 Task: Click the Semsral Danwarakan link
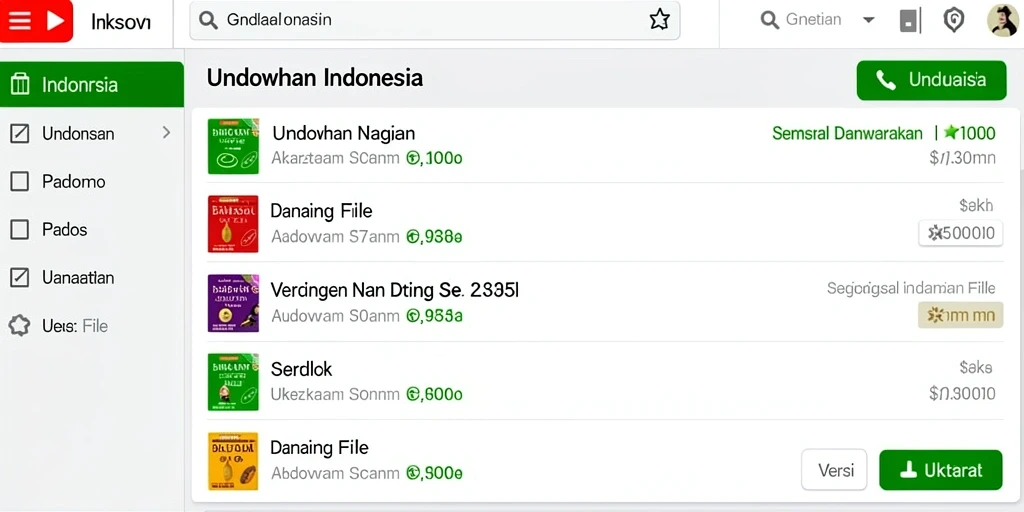click(847, 134)
